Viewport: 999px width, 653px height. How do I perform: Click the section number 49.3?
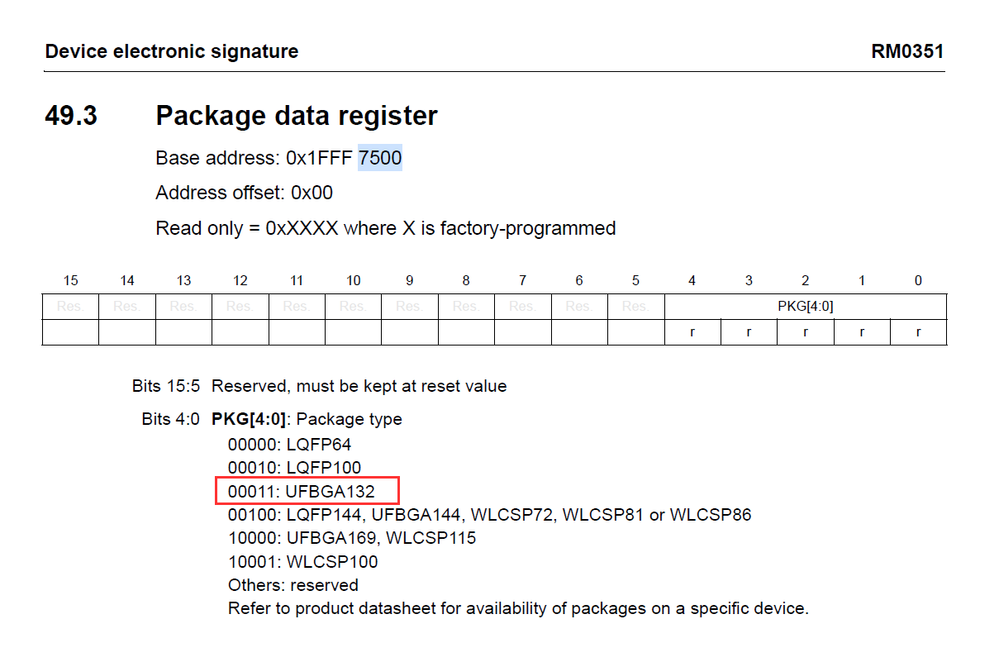pyautogui.click(x=71, y=116)
